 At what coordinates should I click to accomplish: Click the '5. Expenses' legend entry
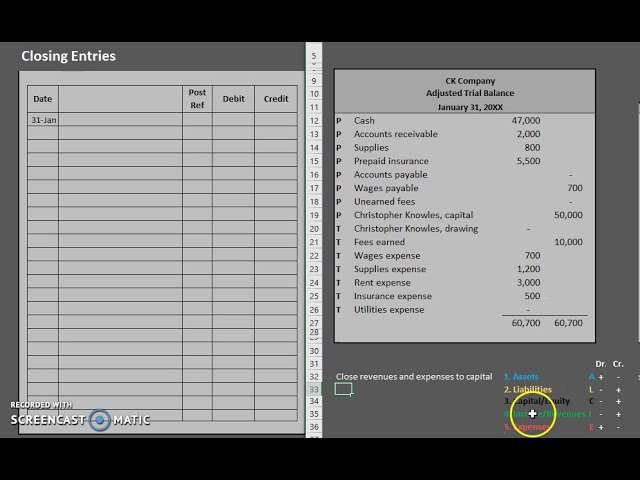[x=527, y=427]
